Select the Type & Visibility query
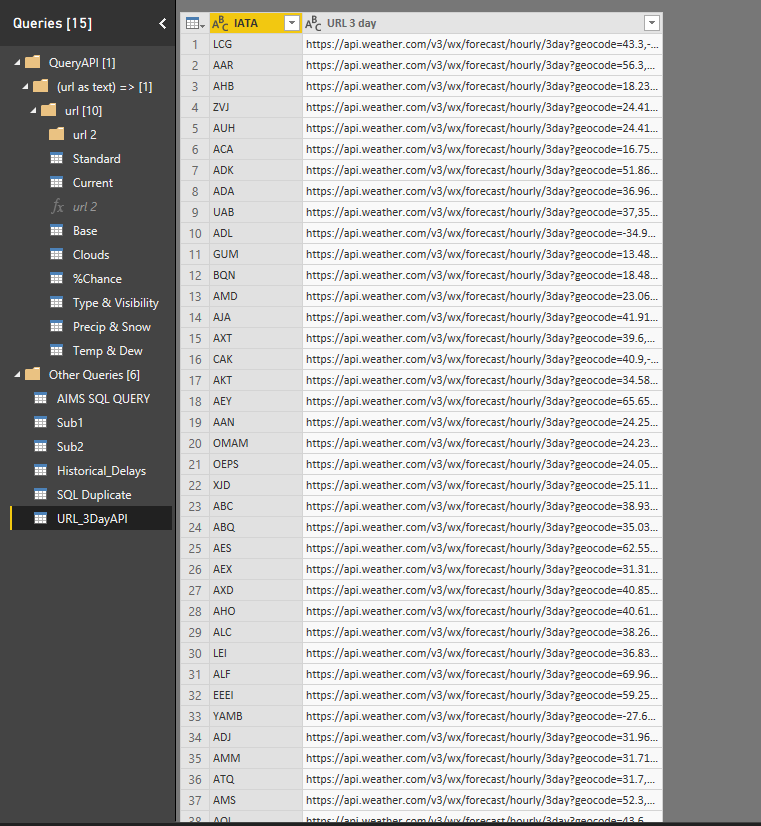The image size is (761, 826). click(x=115, y=302)
